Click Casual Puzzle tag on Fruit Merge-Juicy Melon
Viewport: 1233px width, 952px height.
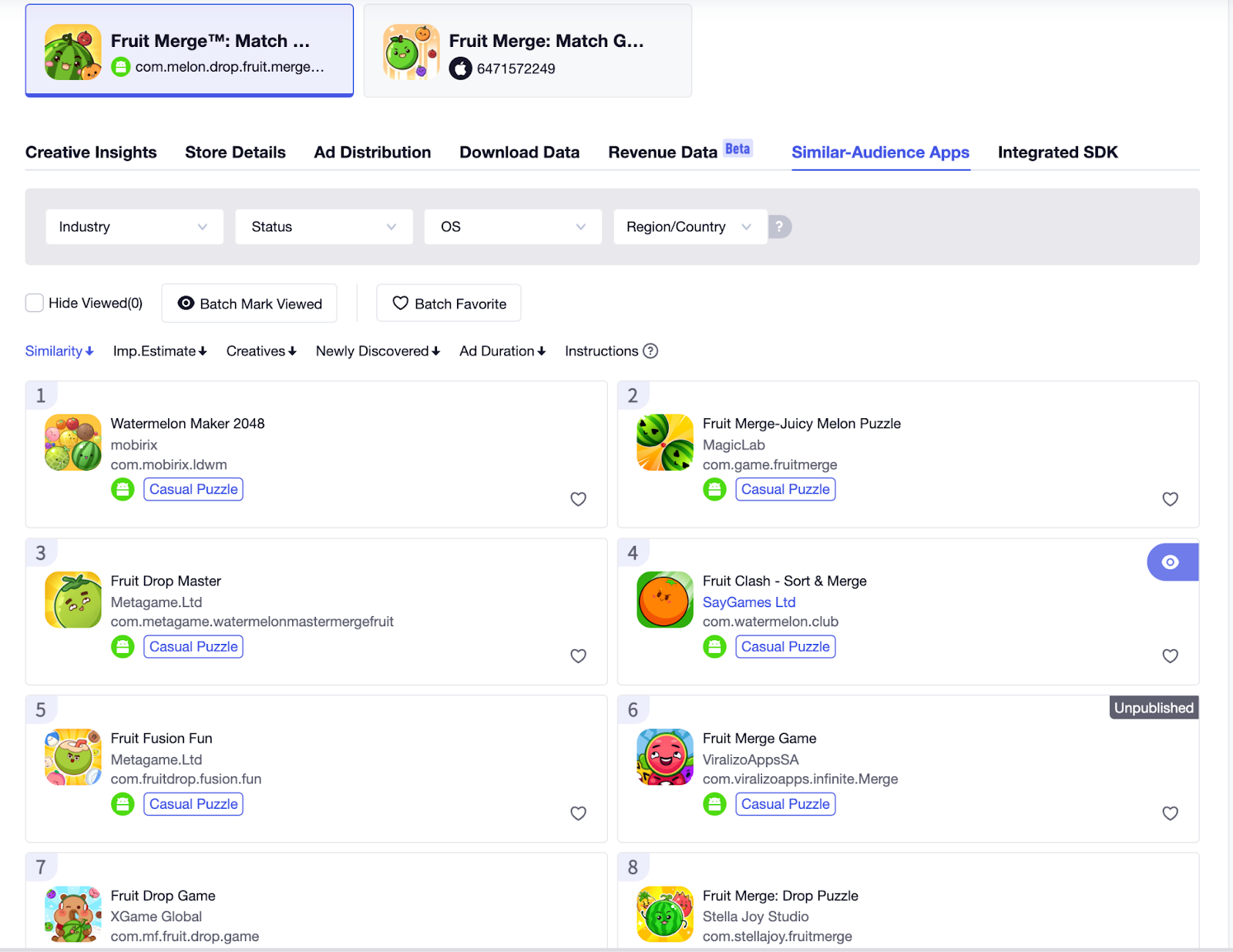tap(785, 489)
